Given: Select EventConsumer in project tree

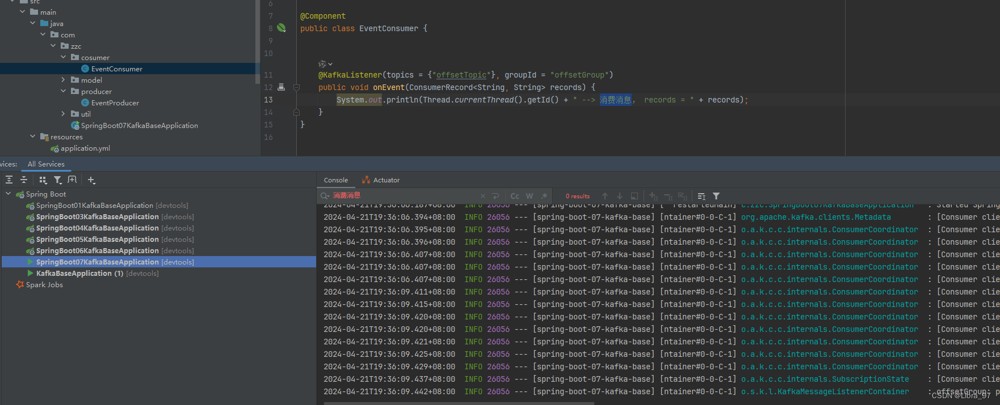Looking at the screenshot, I should coord(117,69).
